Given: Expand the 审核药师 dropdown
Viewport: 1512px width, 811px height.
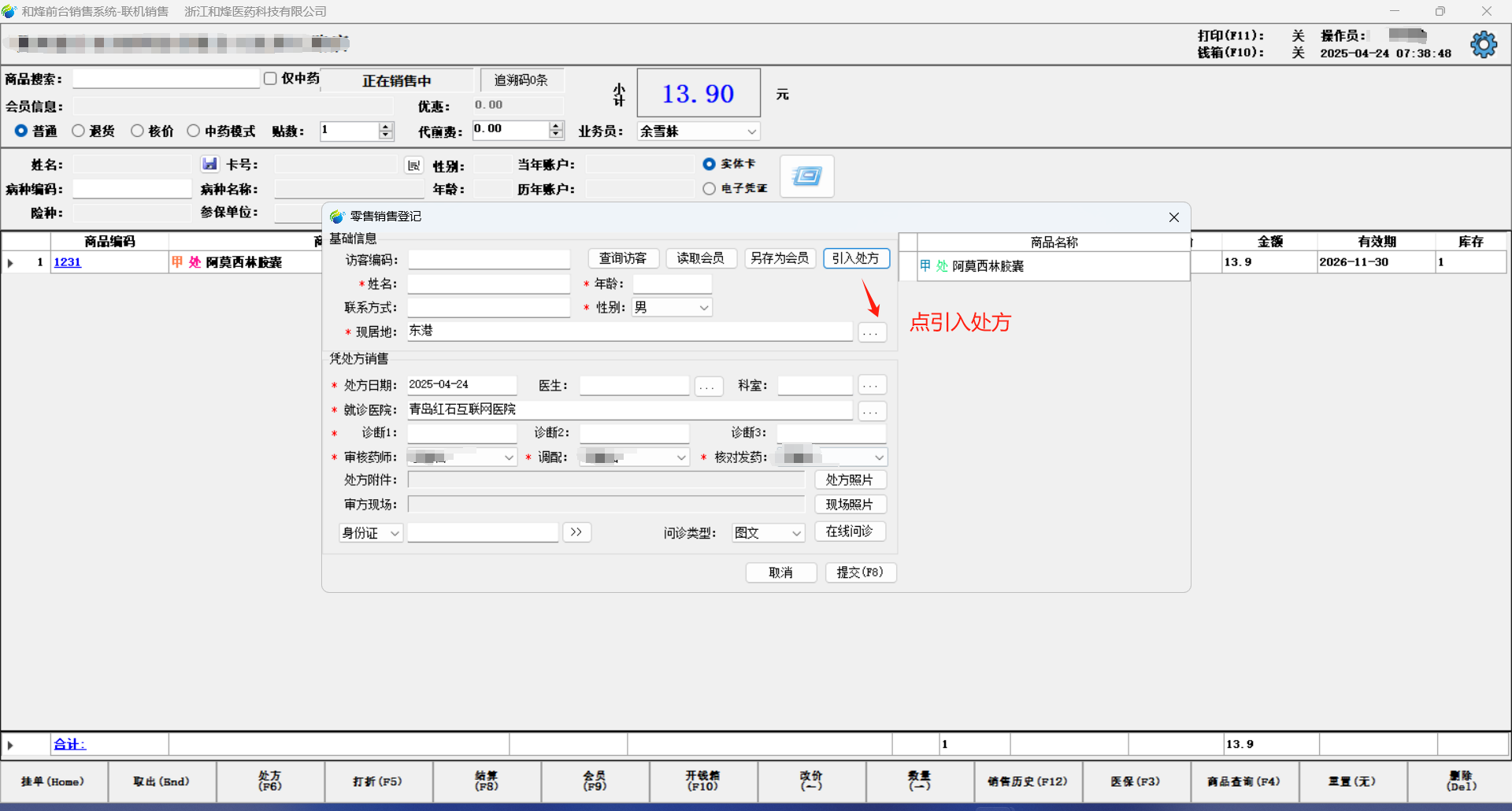Looking at the screenshot, I should click(x=509, y=457).
